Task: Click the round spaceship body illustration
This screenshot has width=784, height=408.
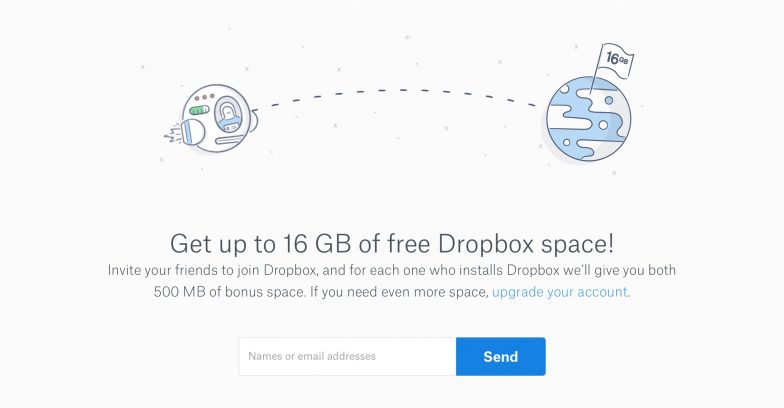Action: click(x=216, y=118)
